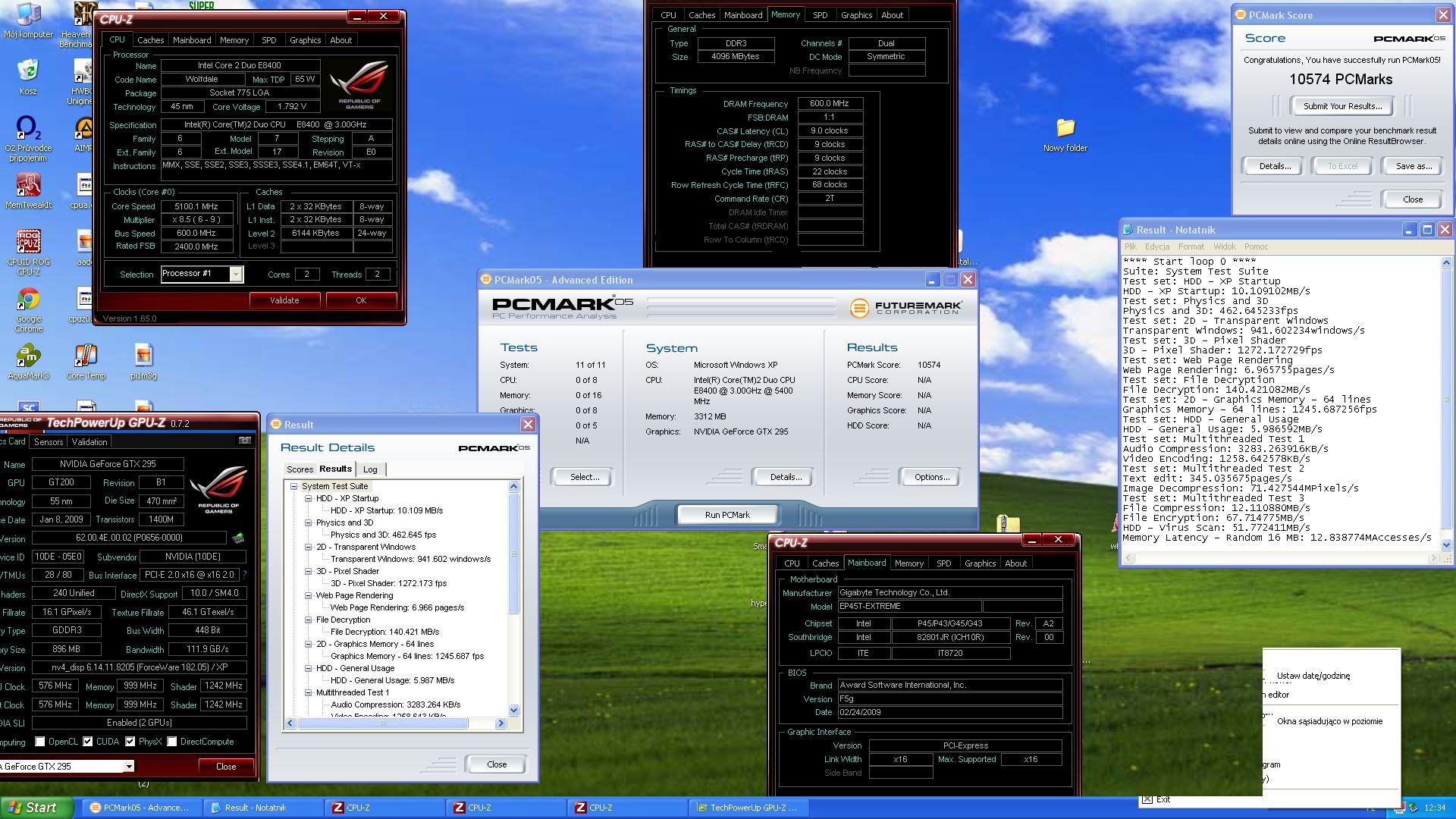Open the Validation tab in GPU-Z
The height and width of the screenshot is (819, 1456).
pyautogui.click(x=89, y=441)
